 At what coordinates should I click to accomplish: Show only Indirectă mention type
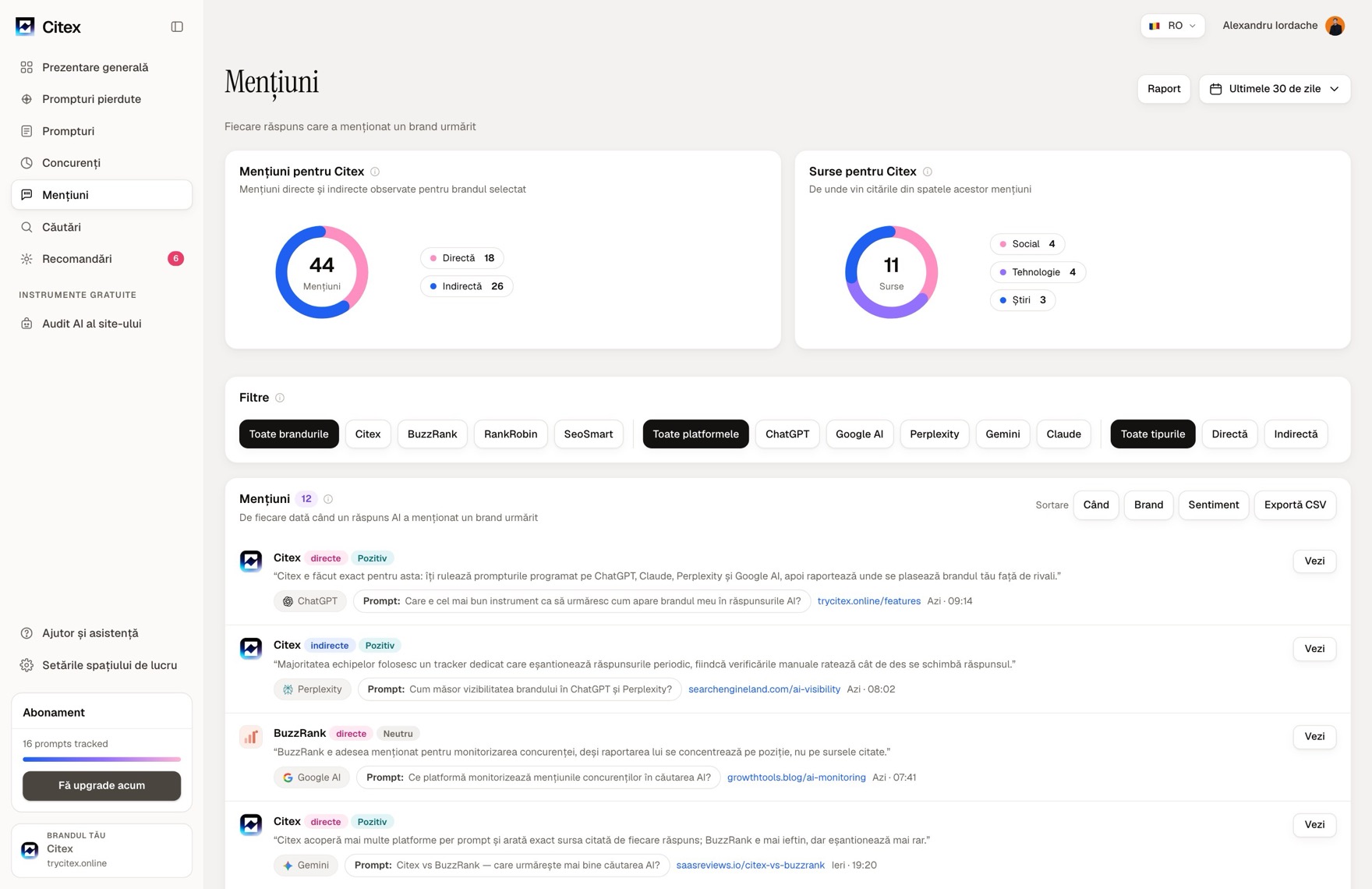coord(1296,434)
